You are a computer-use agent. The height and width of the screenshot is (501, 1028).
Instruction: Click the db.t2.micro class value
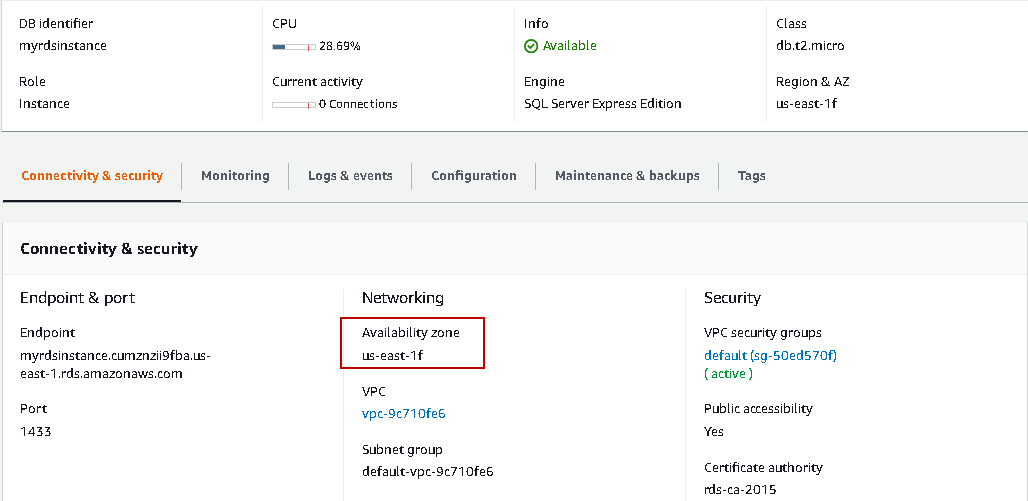click(x=810, y=46)
